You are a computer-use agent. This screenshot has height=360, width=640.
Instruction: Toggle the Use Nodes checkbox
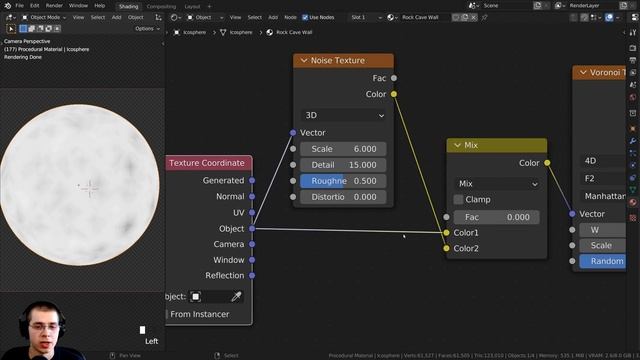[305, 18]
